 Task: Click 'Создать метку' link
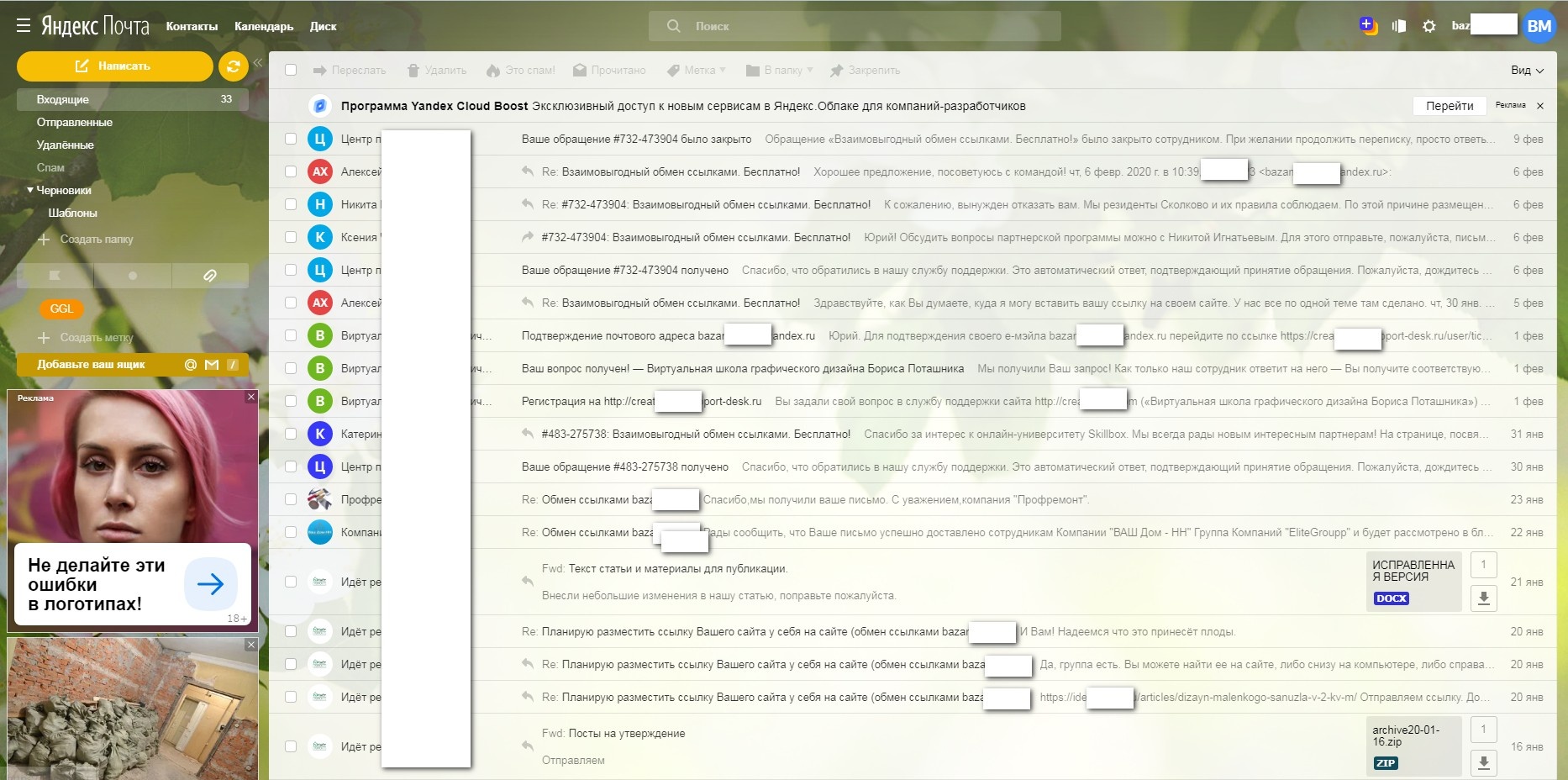(x=86, y=338)
